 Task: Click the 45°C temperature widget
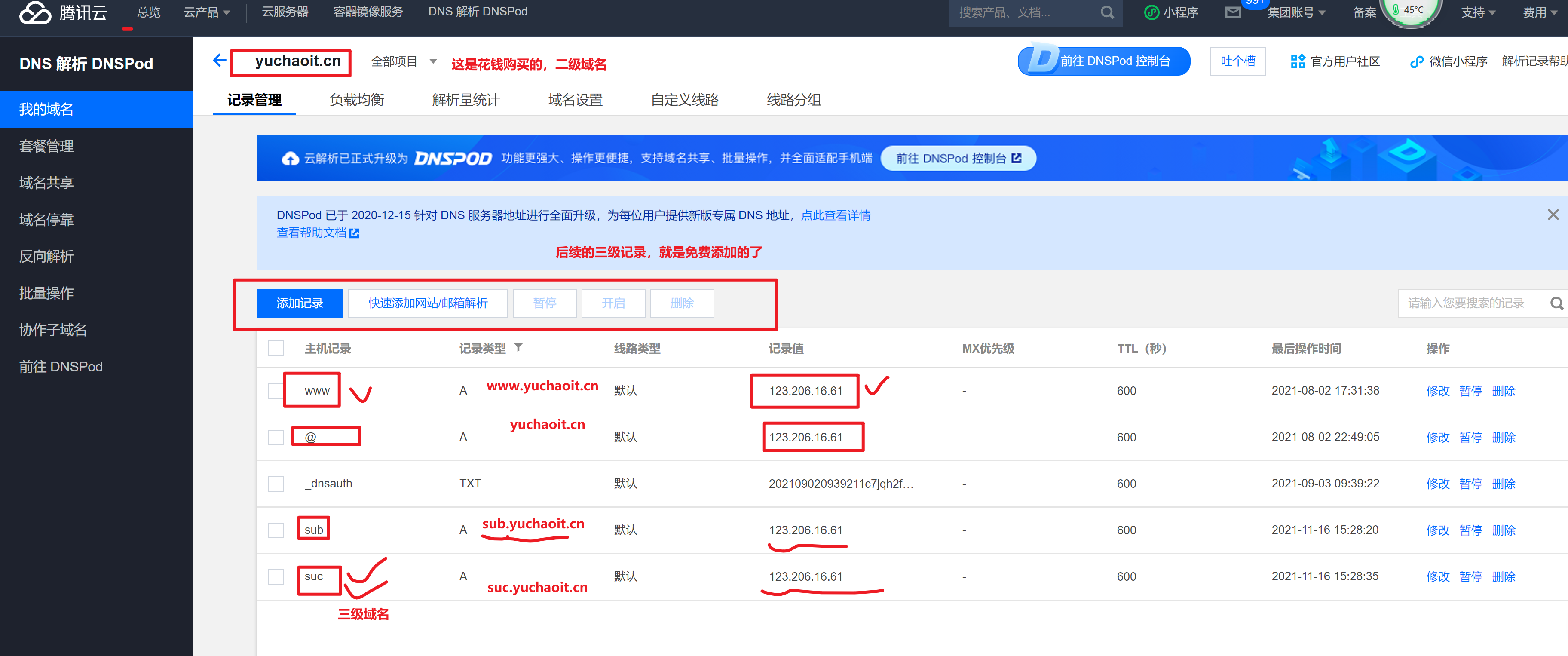1412,11
